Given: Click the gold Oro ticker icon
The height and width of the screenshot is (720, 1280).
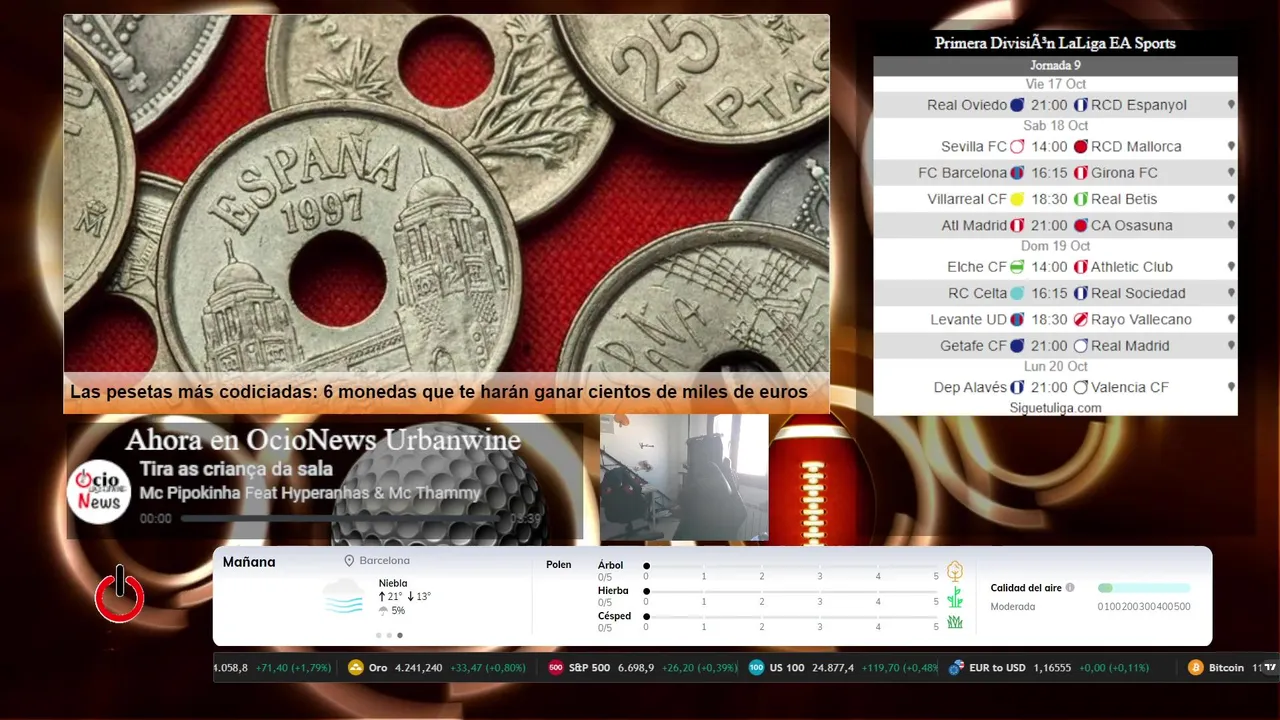Looking at the screenshot, I should click(355, 668).
